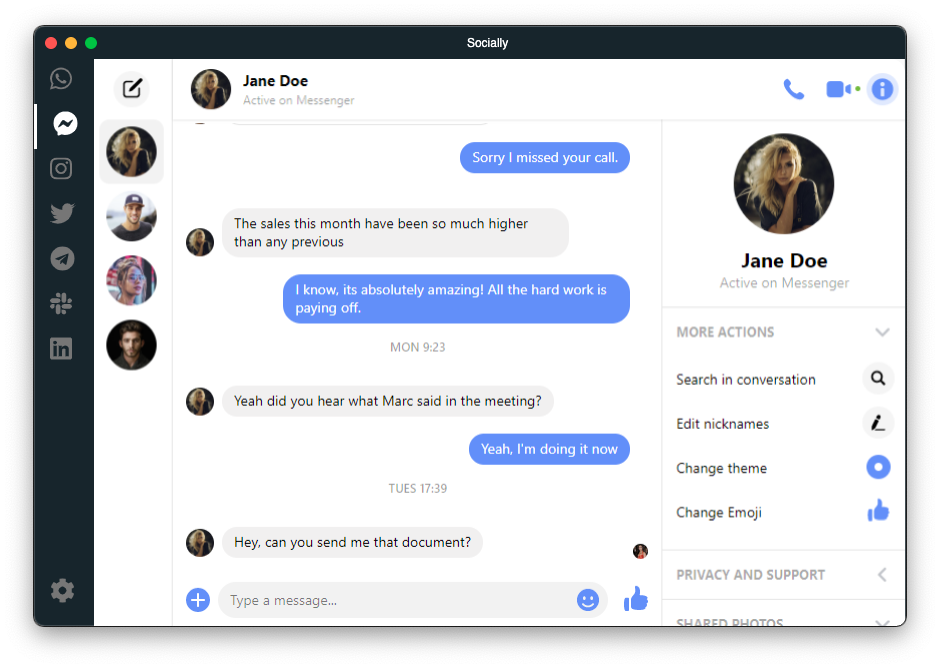Click the TUES 17:39 timestamp
The image size is (940, 668).
(417, 489)
